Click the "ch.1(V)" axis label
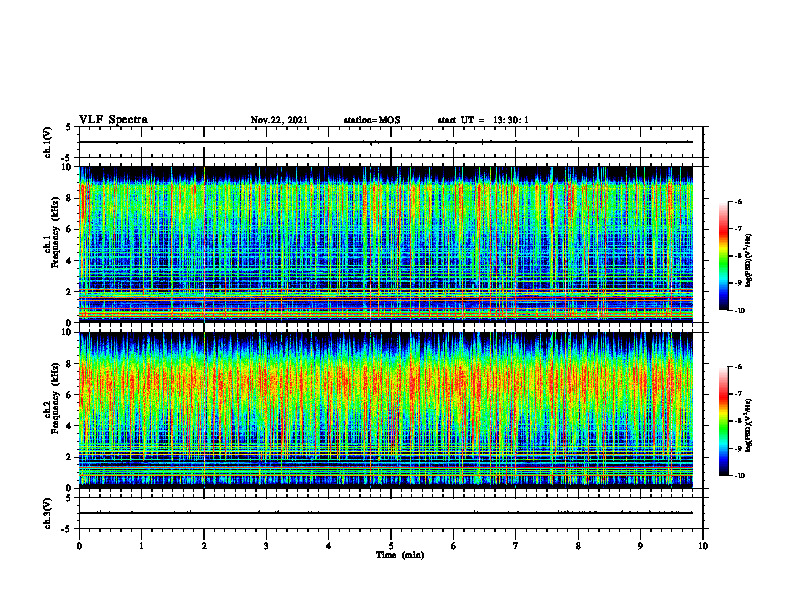Viewport: 792px width, 612px height. click(x=48, y=142)
